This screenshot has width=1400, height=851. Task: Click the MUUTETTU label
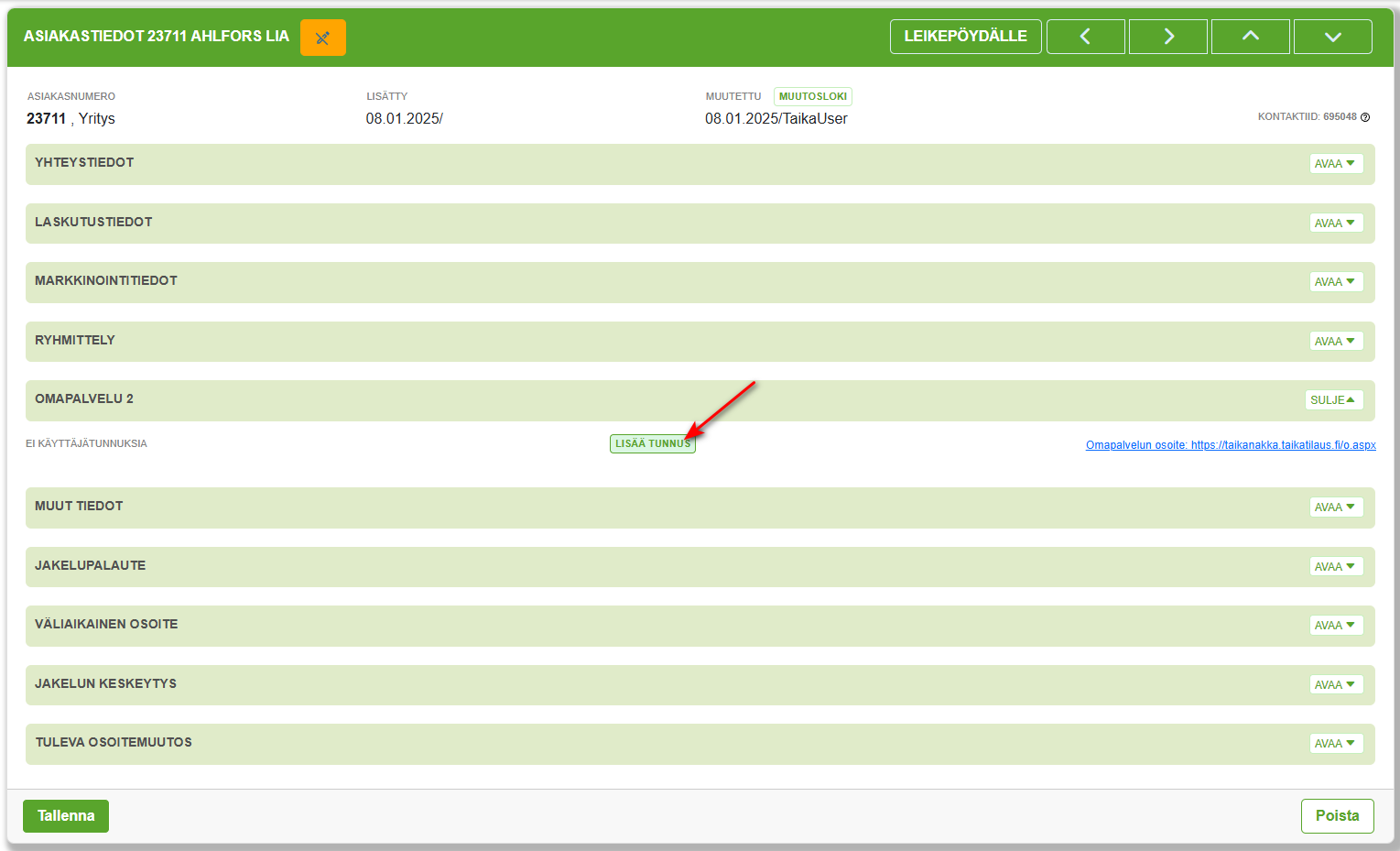pos(733,96)
